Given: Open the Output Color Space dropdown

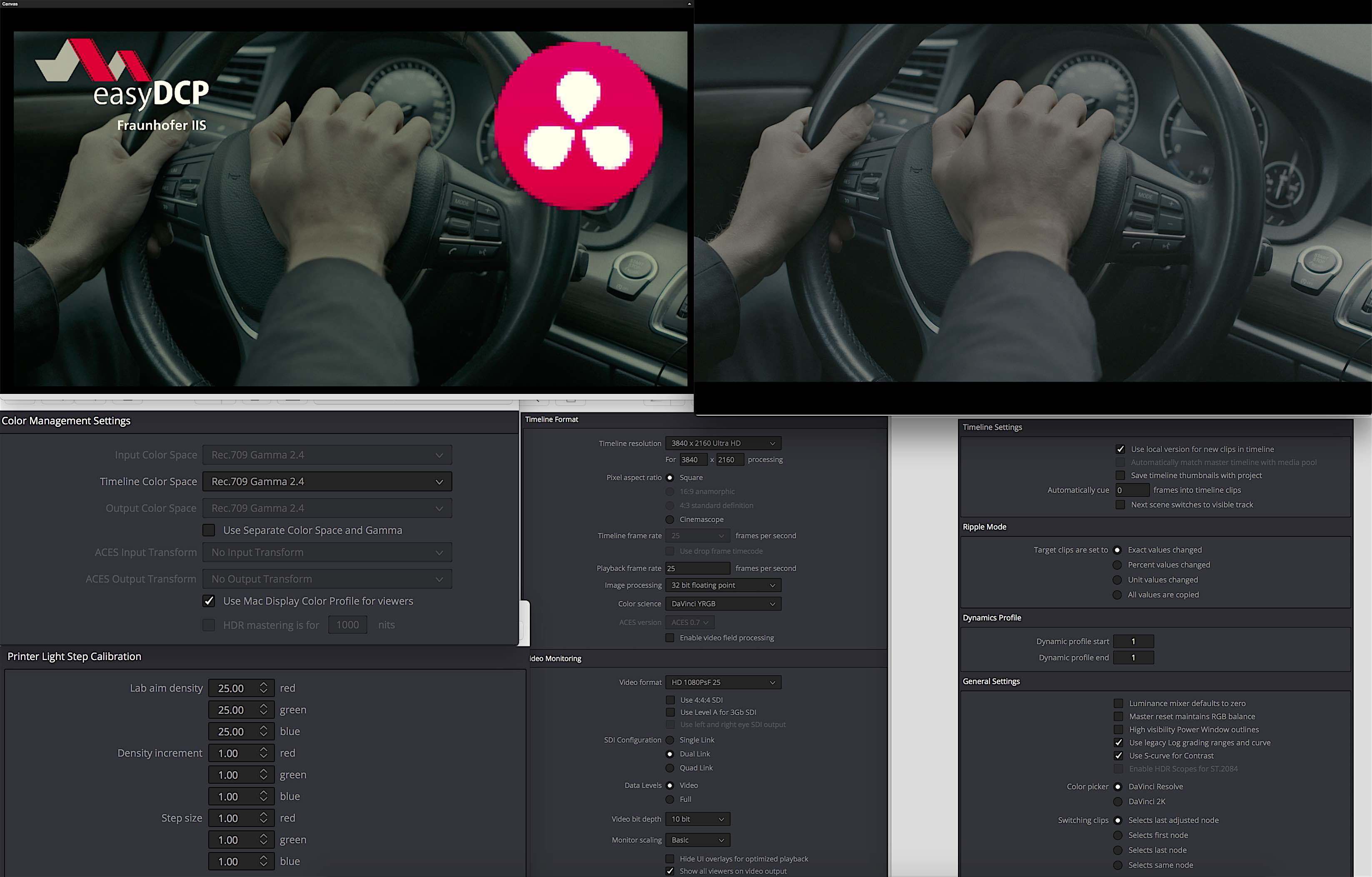Looking at the screenshot, I should (327, 508).
